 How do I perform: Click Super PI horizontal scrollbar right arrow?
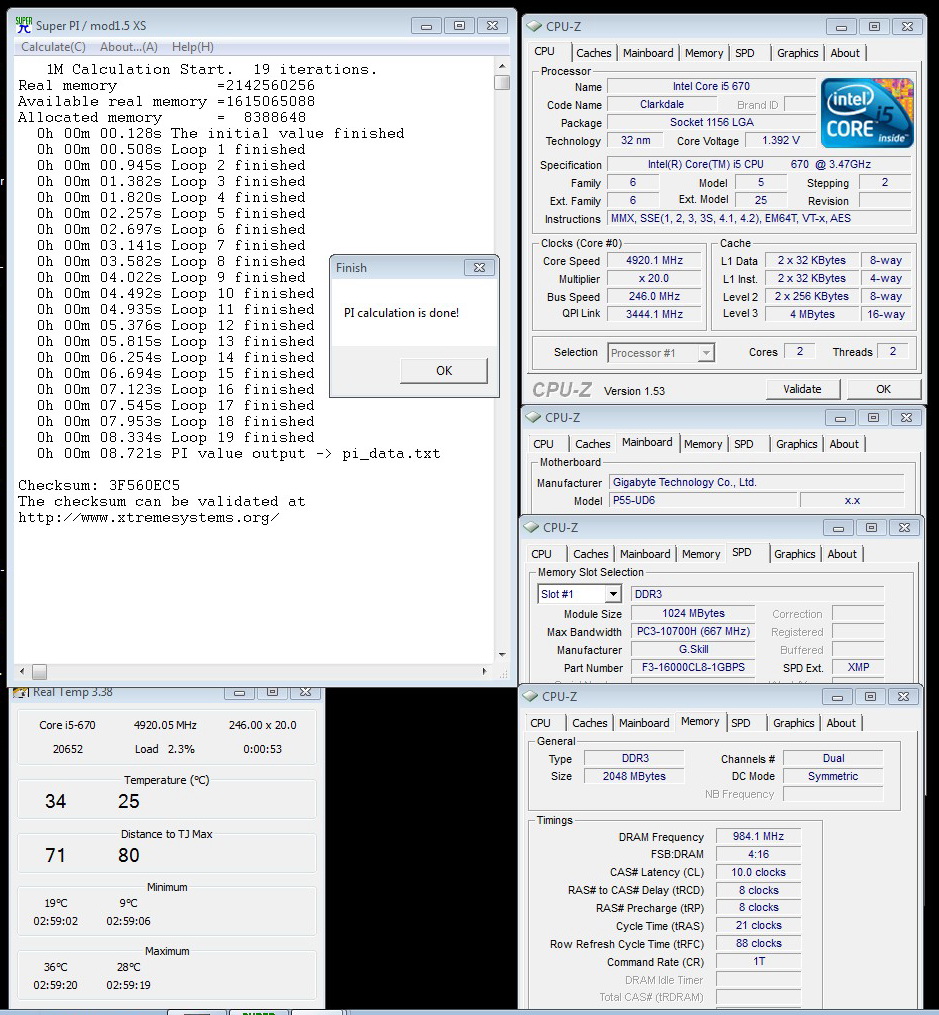pos(485,672)
